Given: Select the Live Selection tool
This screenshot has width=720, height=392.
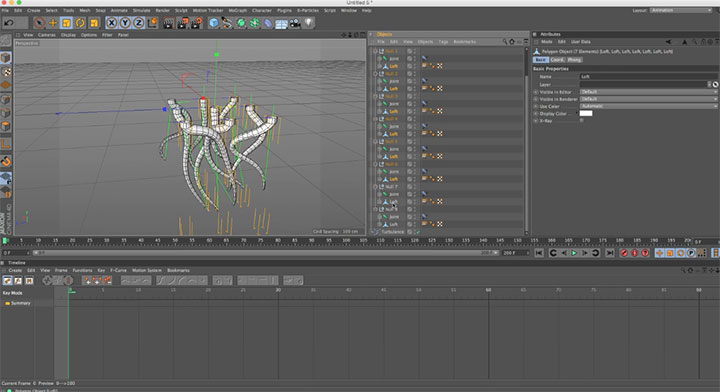Looking at the screenshot, I should click(39, 22).
